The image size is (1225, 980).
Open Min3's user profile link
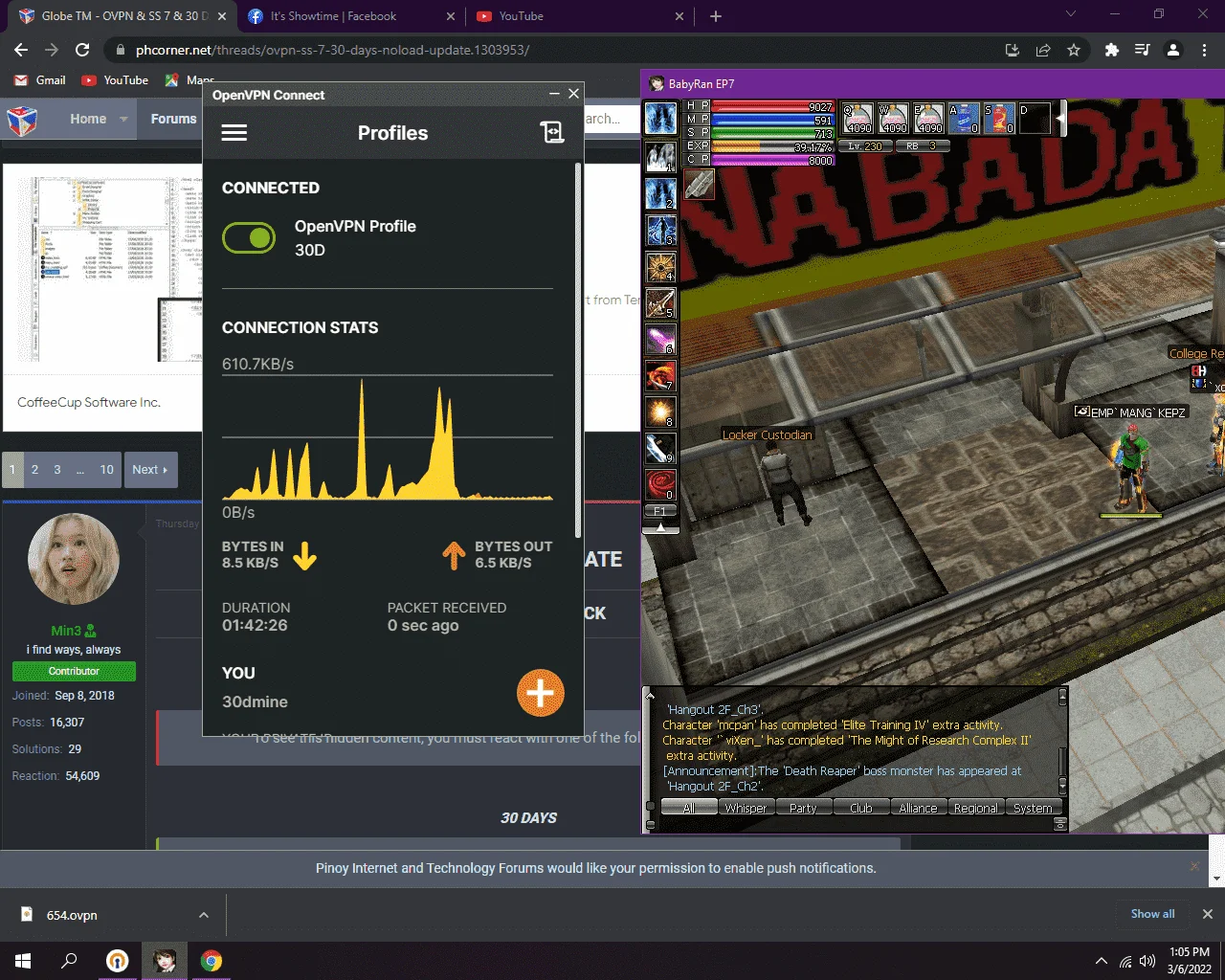point(66,631)
